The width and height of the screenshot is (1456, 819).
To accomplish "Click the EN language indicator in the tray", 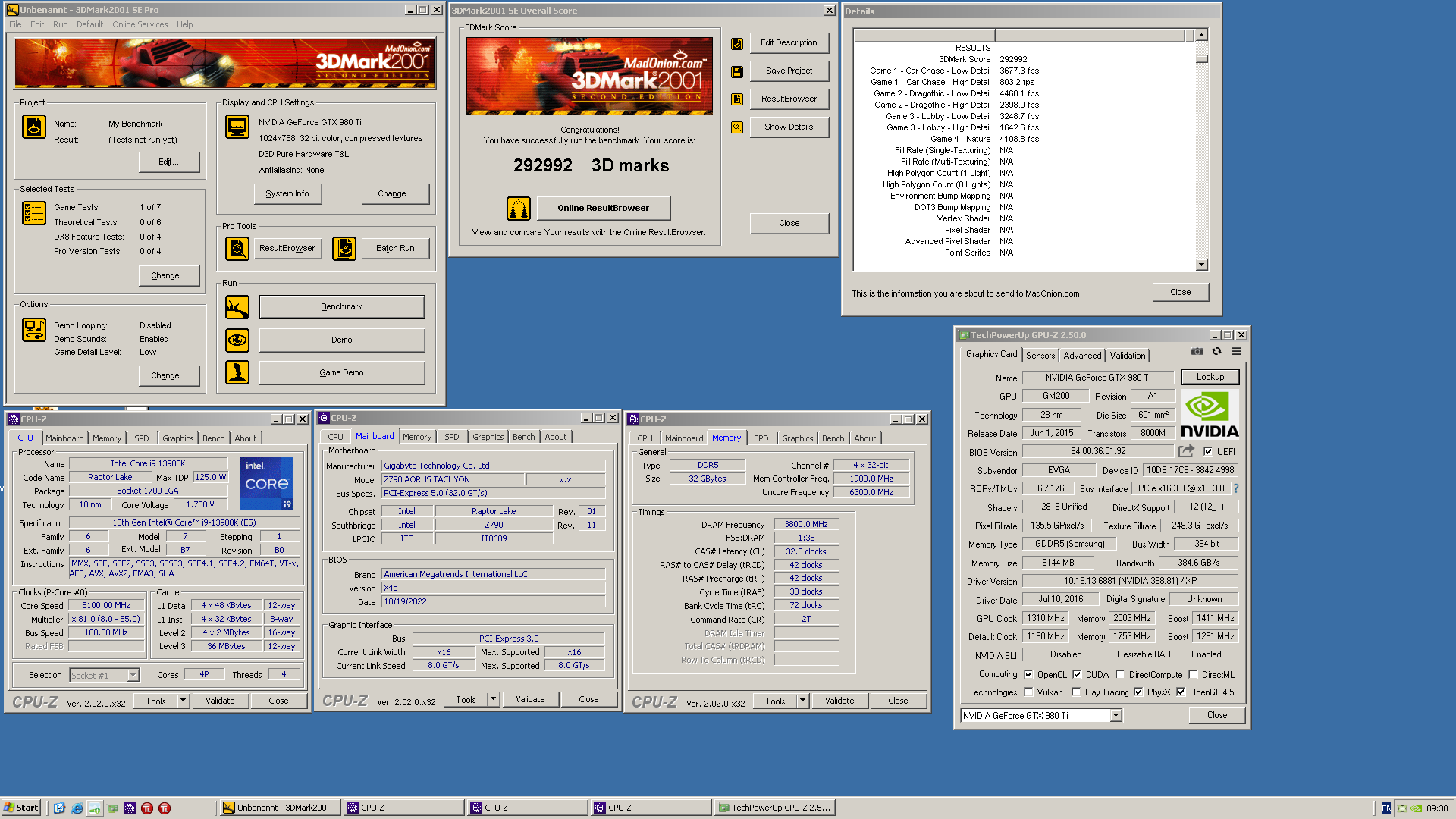I will click(1386, 808).
